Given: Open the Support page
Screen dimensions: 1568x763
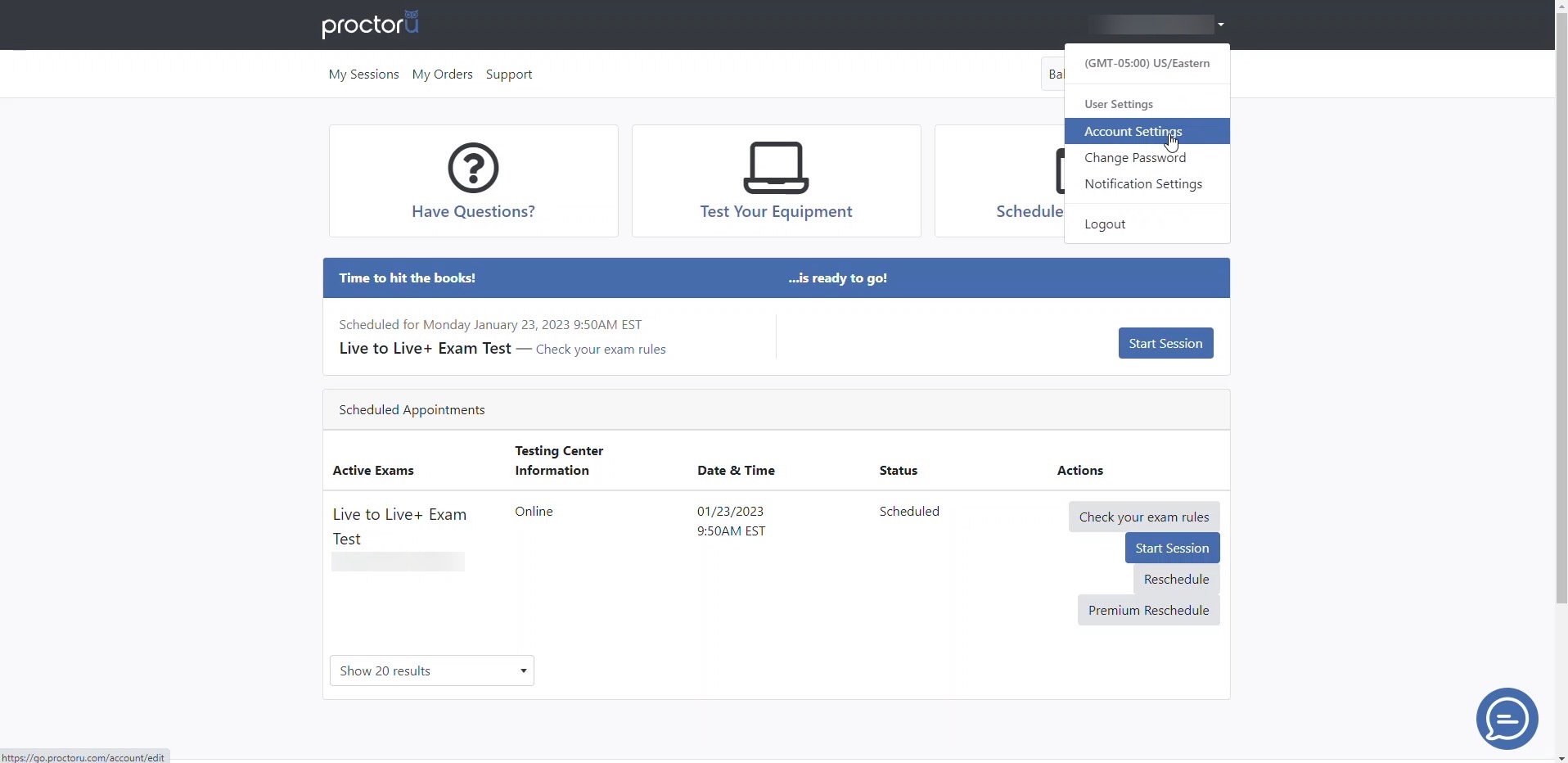Looking at the screenshot, I should click(x=509, y=74).
